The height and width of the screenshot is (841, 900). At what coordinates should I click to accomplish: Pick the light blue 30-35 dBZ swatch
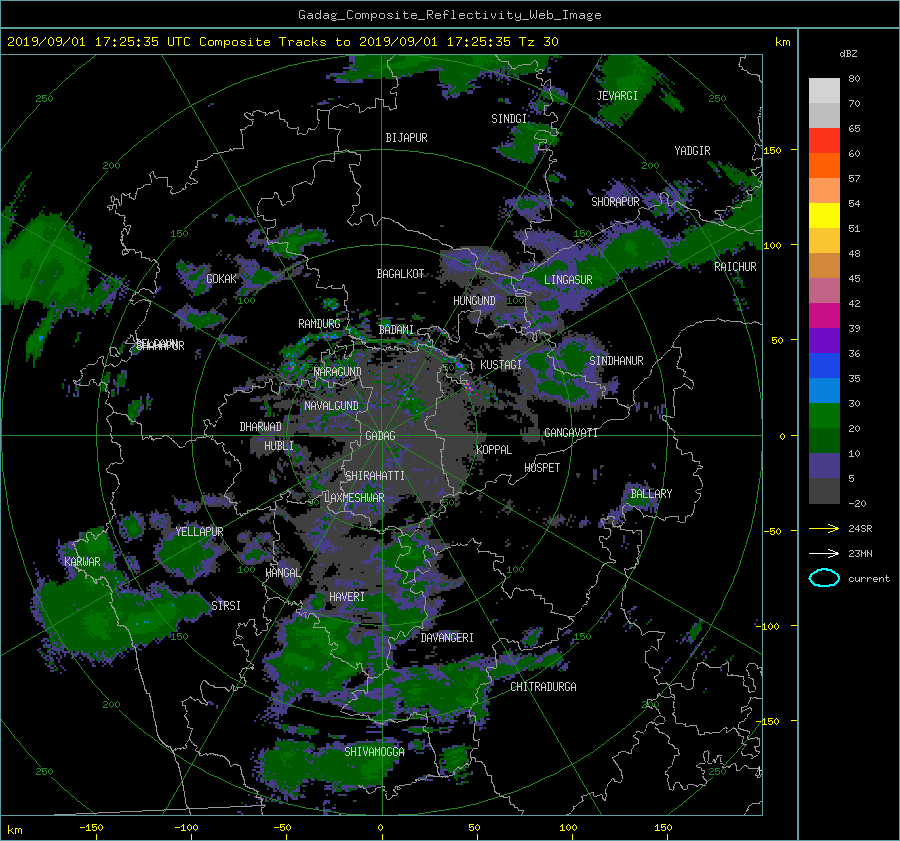coord(824,390)
